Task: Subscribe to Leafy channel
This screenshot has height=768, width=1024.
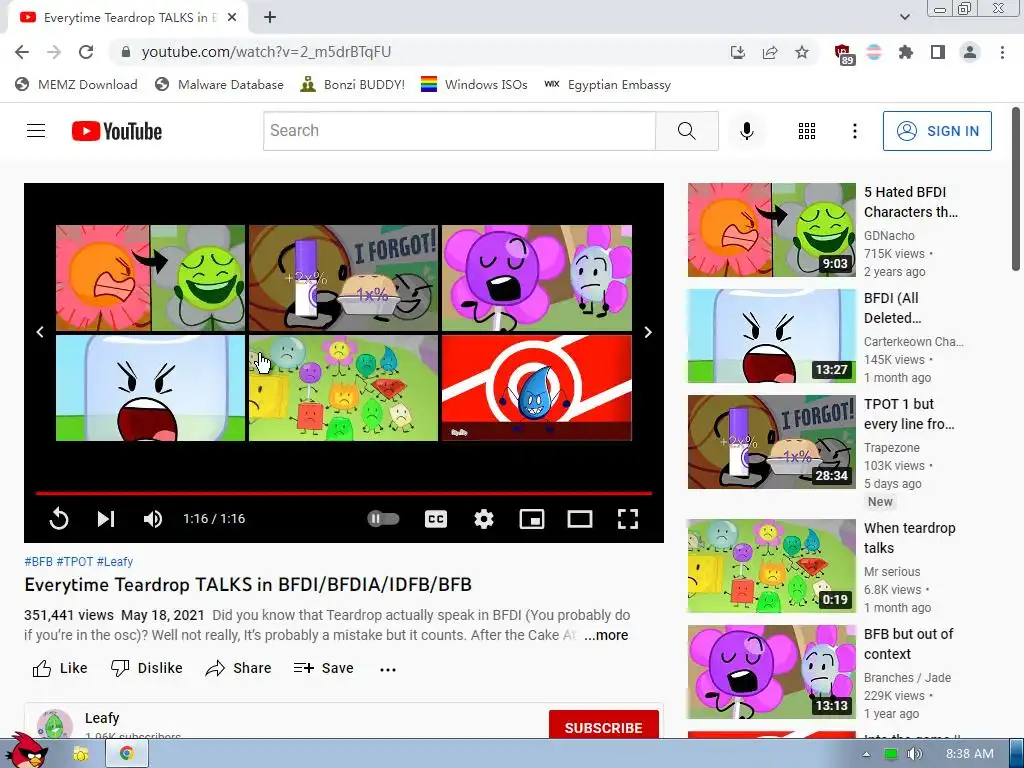Action: 603,727
